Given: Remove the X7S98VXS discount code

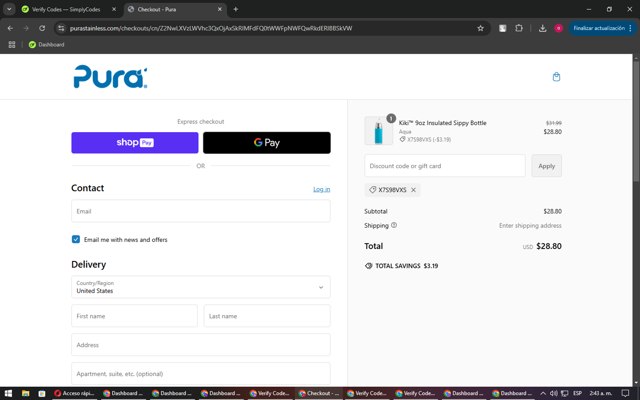Looking at the screenshot, I should click(x=413, y=190).
